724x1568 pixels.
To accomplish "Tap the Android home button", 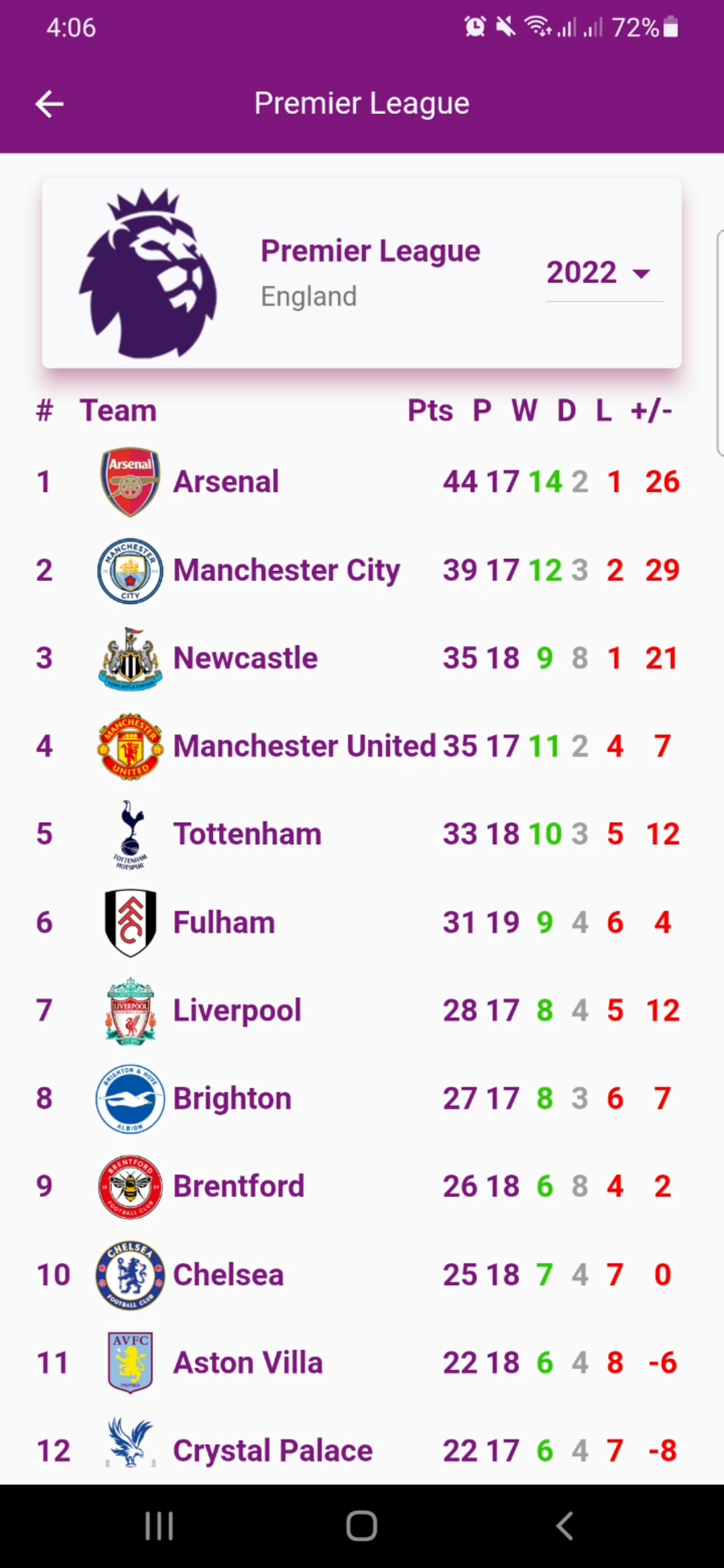I will pos(362,1526).
